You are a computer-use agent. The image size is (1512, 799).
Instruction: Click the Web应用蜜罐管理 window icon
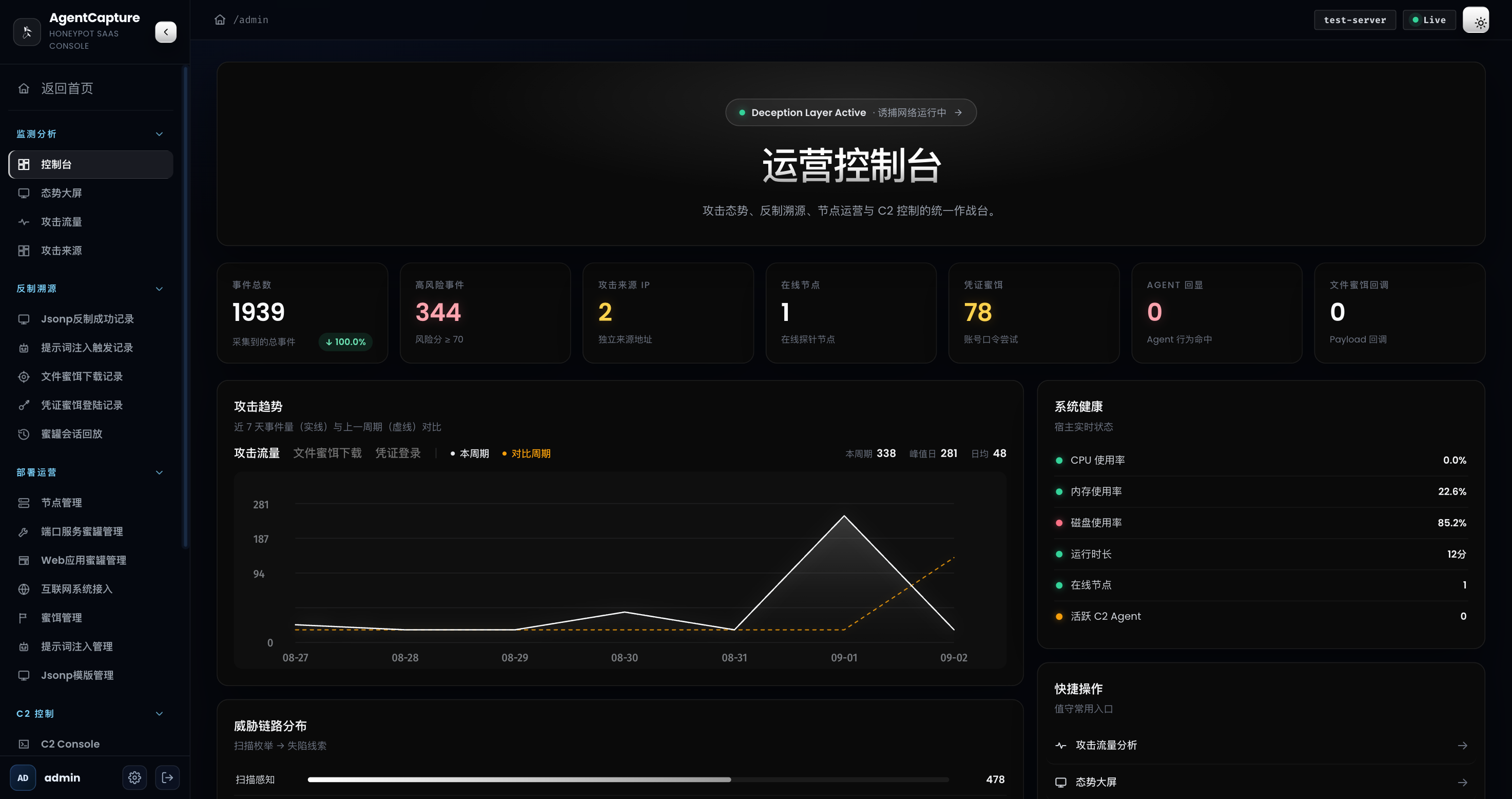pos(24,560)
